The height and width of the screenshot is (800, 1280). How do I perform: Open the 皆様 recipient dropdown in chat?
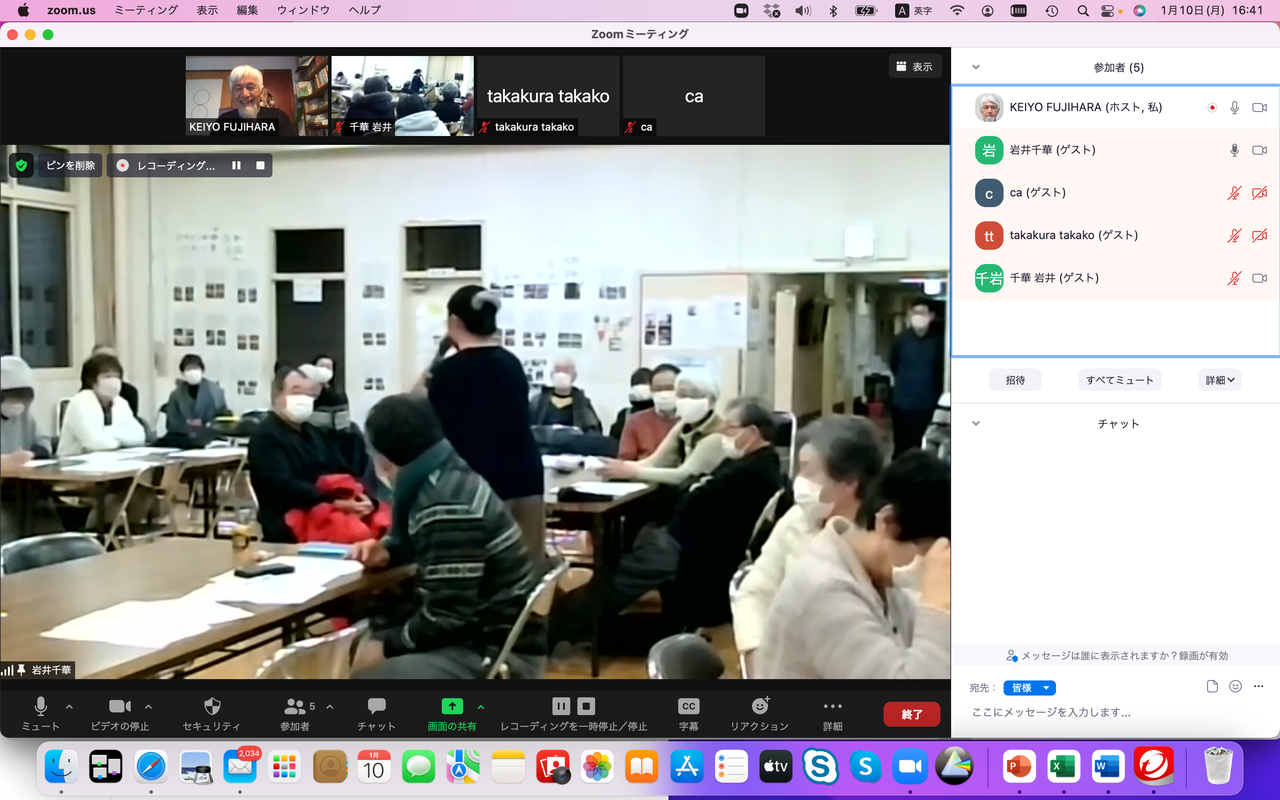click(1030, 688)
